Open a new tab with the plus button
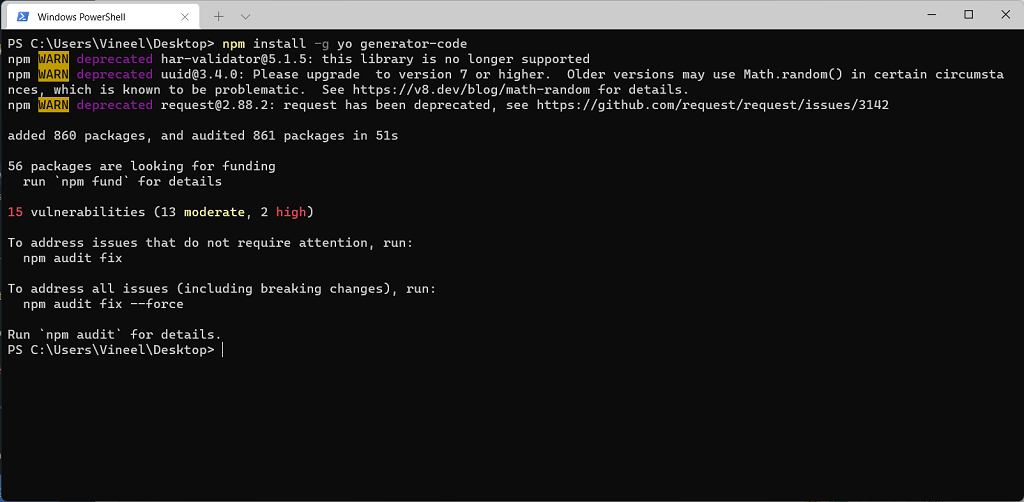1024x502 pixels. click(x=219, y=16)
